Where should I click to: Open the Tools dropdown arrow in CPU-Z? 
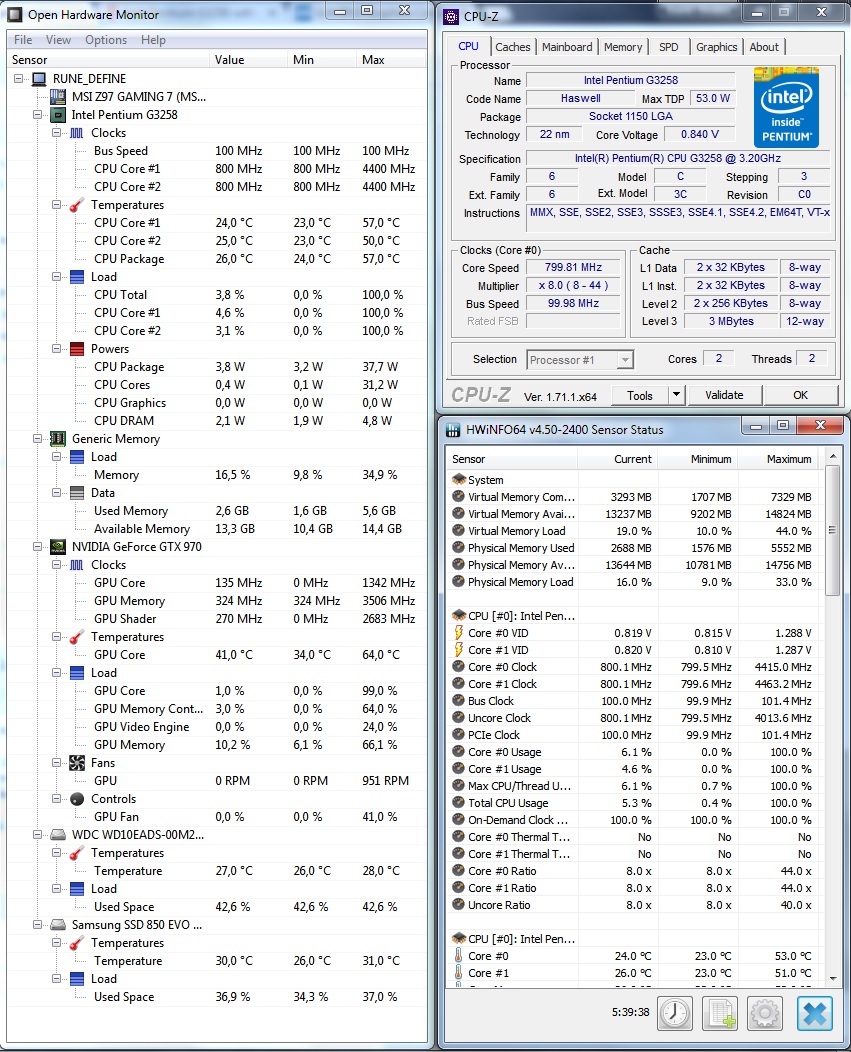[677, 395]
